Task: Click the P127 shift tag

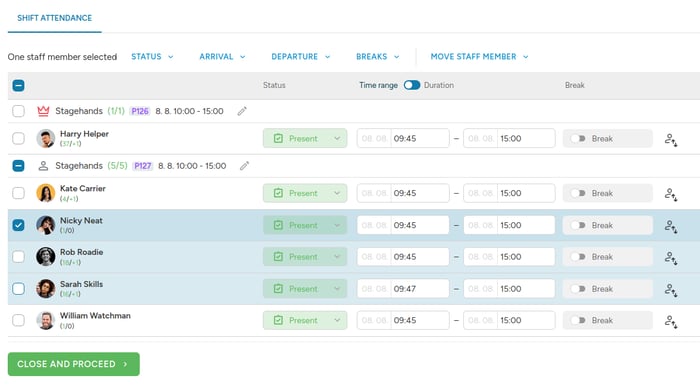Action: tap(142, 166)
